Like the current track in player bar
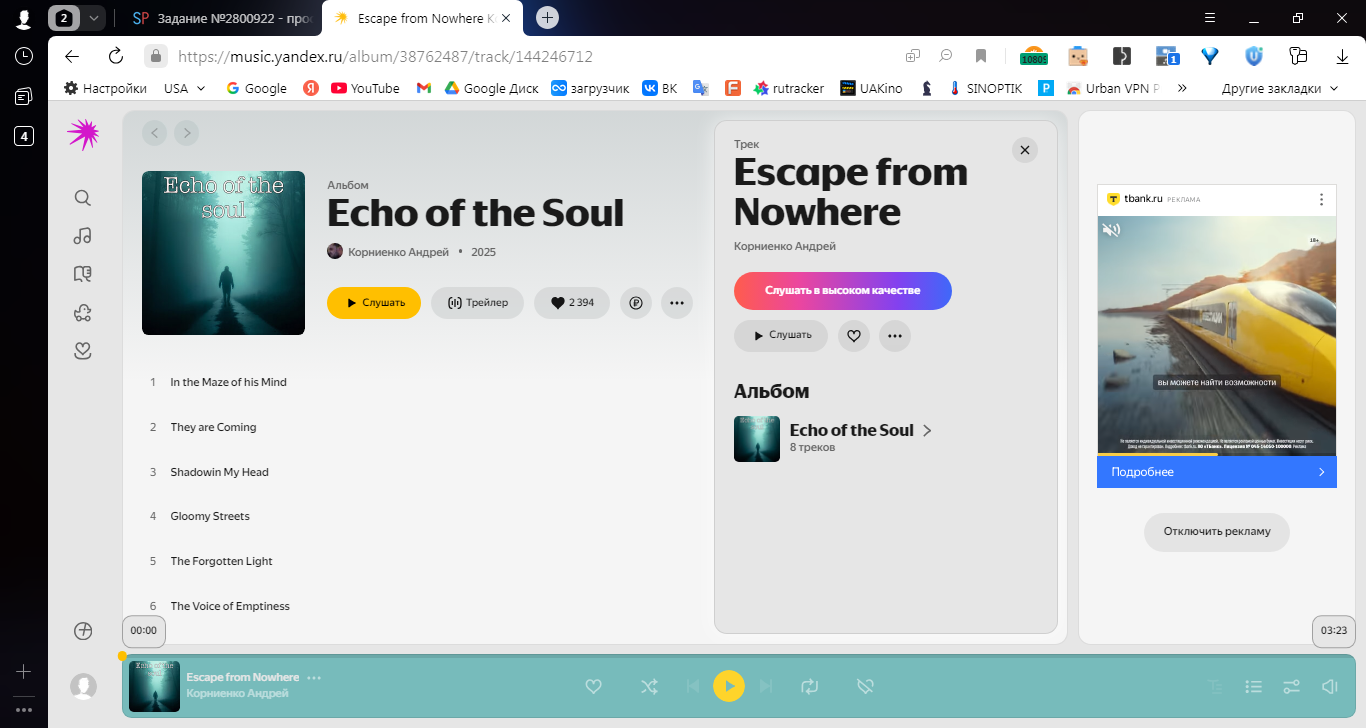 [x=593, y=687]
